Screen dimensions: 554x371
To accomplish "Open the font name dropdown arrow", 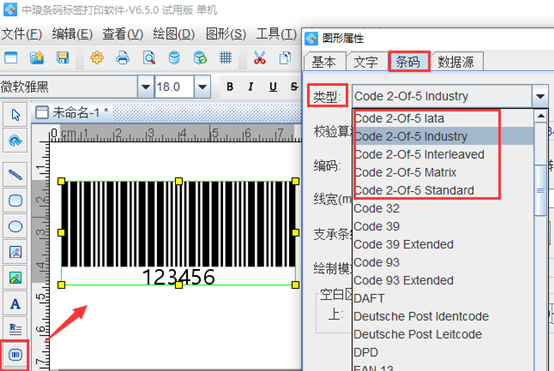I will [x=146, y=87].
